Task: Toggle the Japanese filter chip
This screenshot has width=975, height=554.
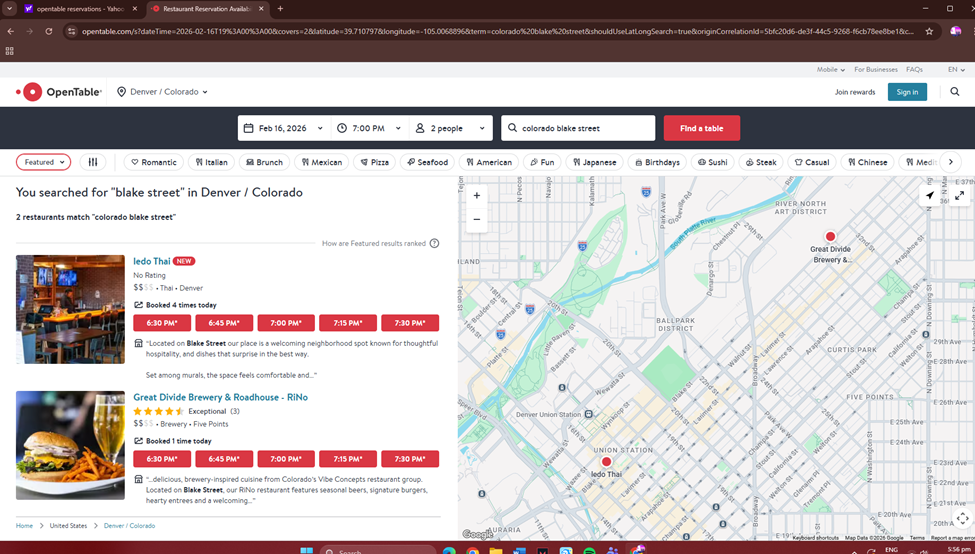Action: (x=594, y=162)
